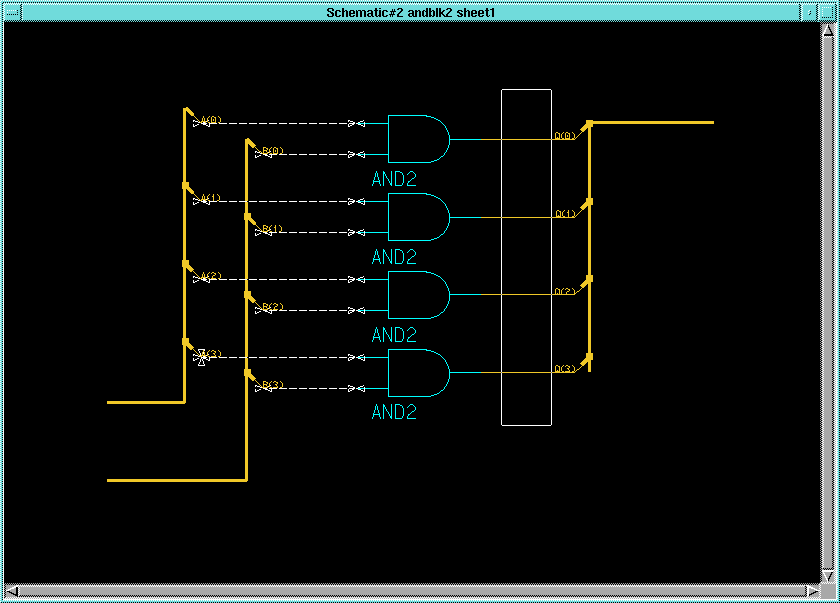Select the A(2) net label
The image size is (840, 603).
point(211,276)
